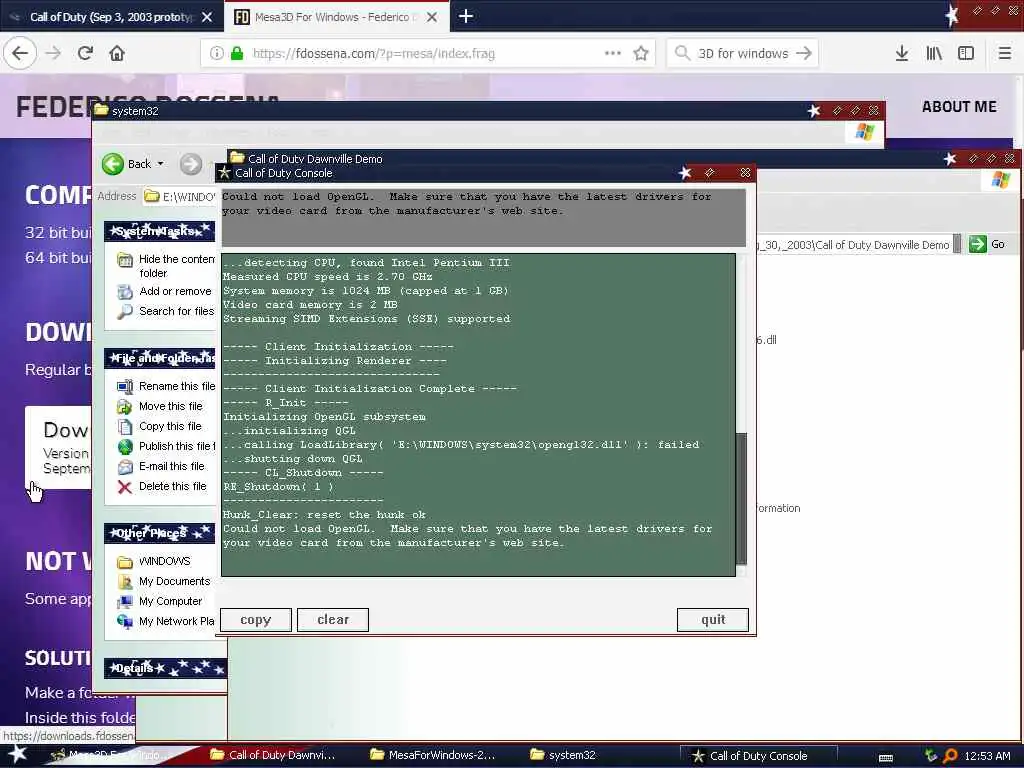1024x768 pixels.
Task: Collapse the System Tasks panel header
Action: (160, 231)
